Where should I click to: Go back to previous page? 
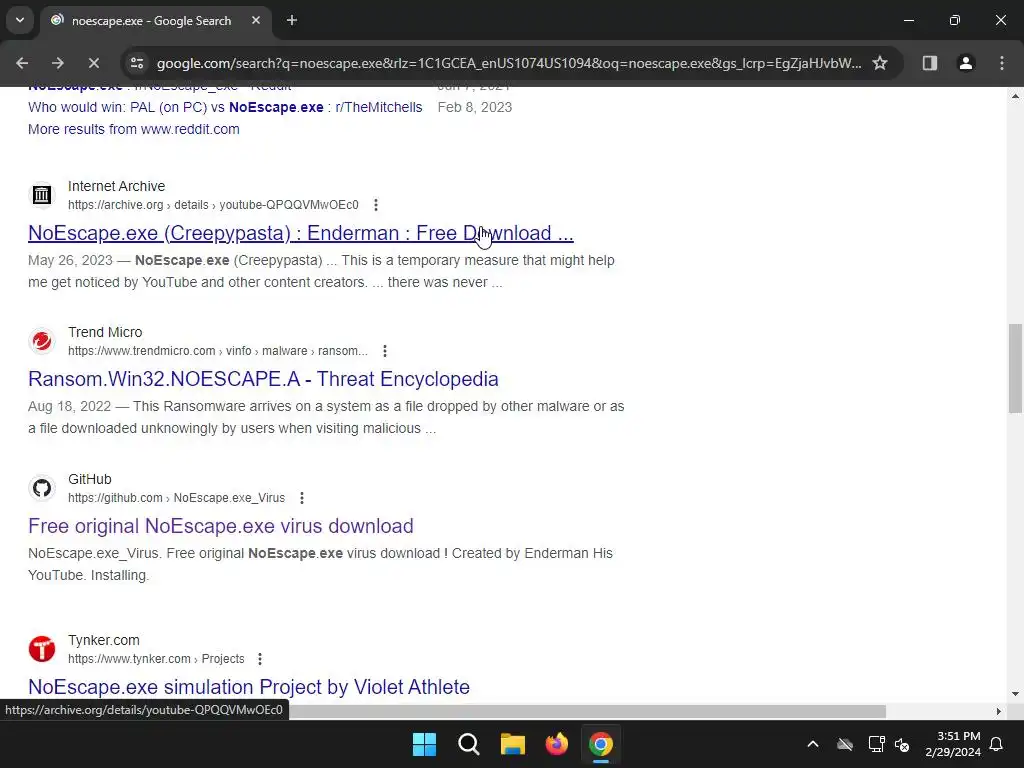pyautogui.click(x=22, y=63)
